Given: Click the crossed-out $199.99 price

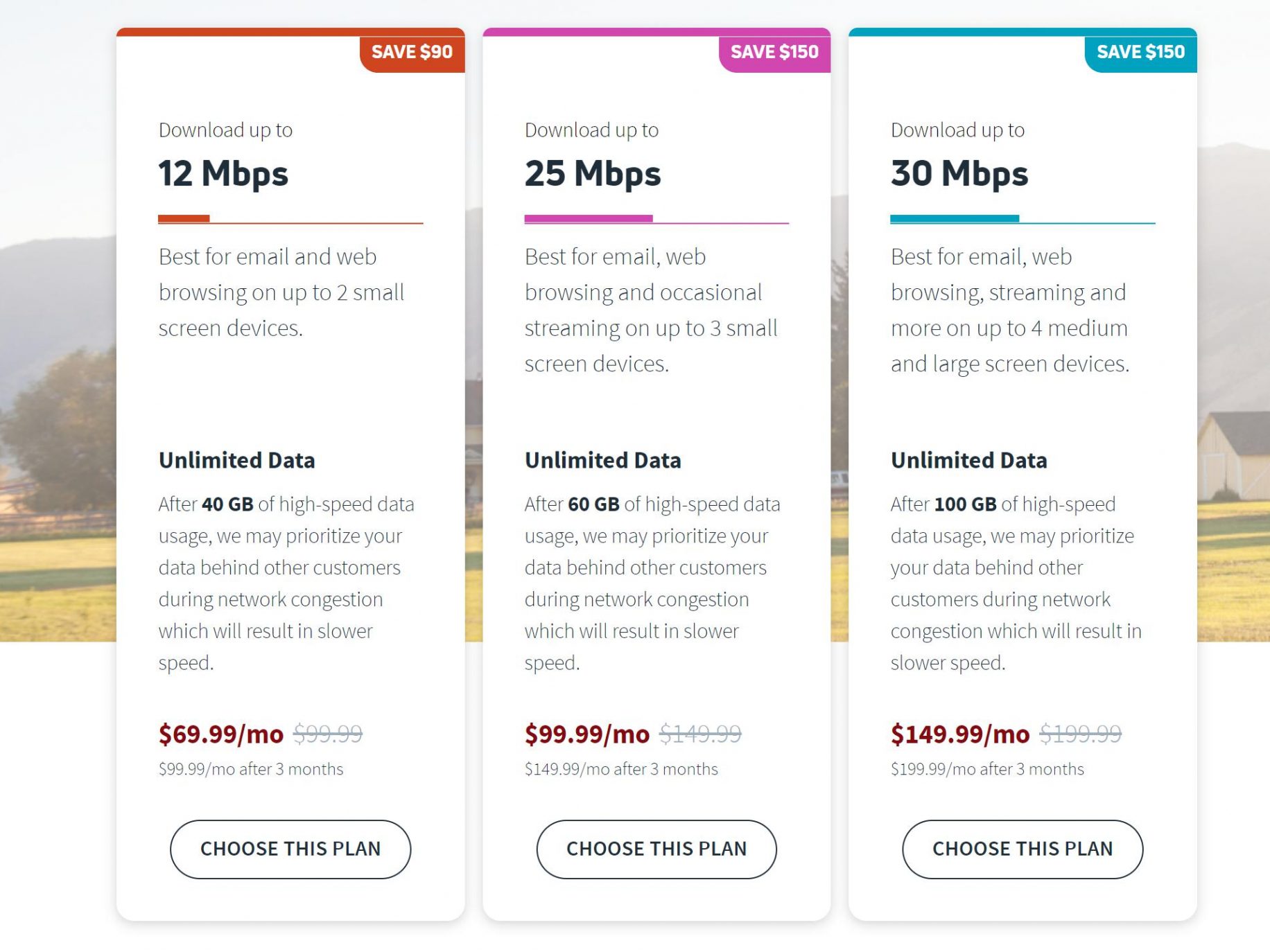Looking at the screenshot, I should point(1080,734).
